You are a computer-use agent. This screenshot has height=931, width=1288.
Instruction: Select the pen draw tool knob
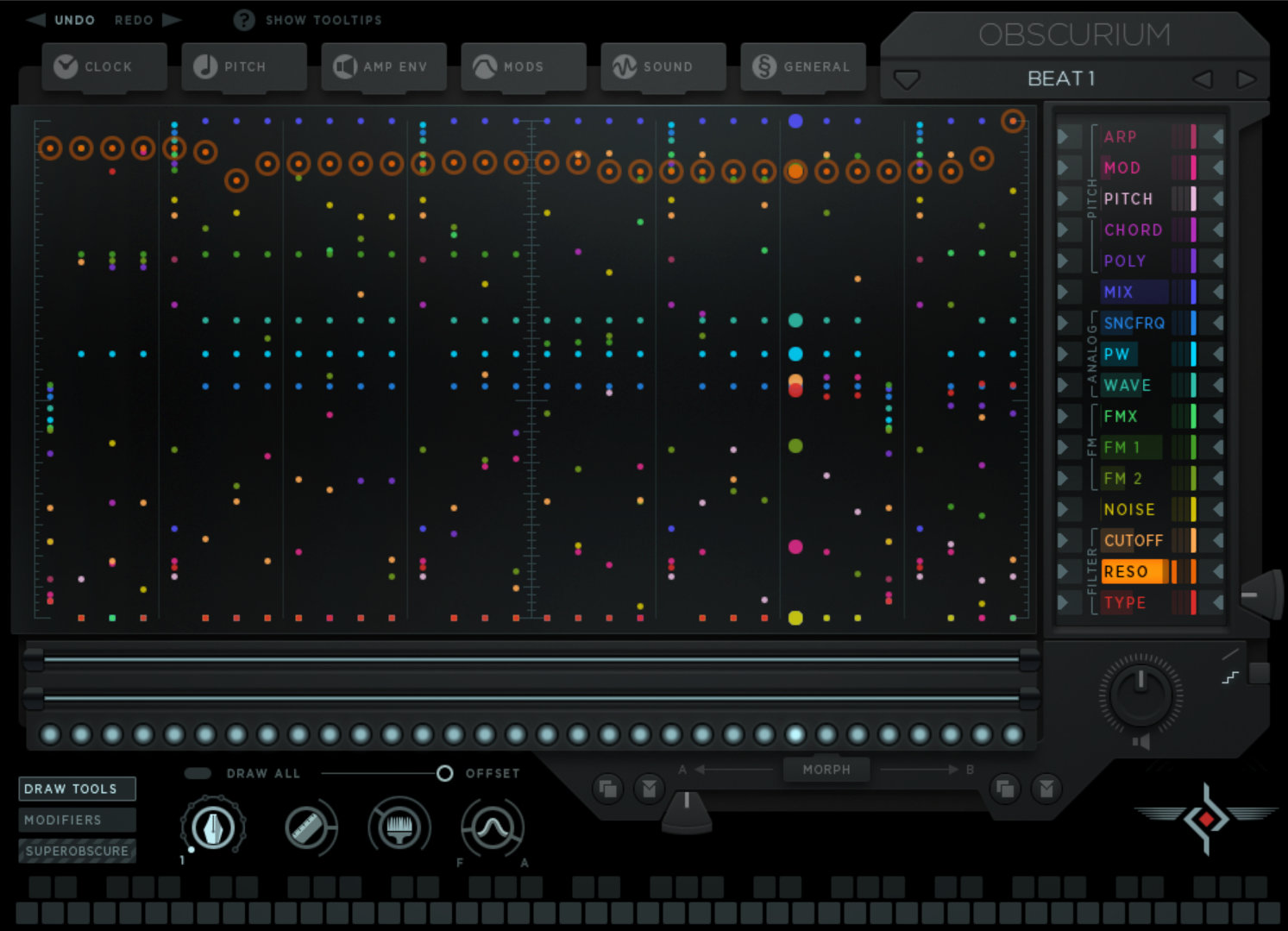[212, 827]
